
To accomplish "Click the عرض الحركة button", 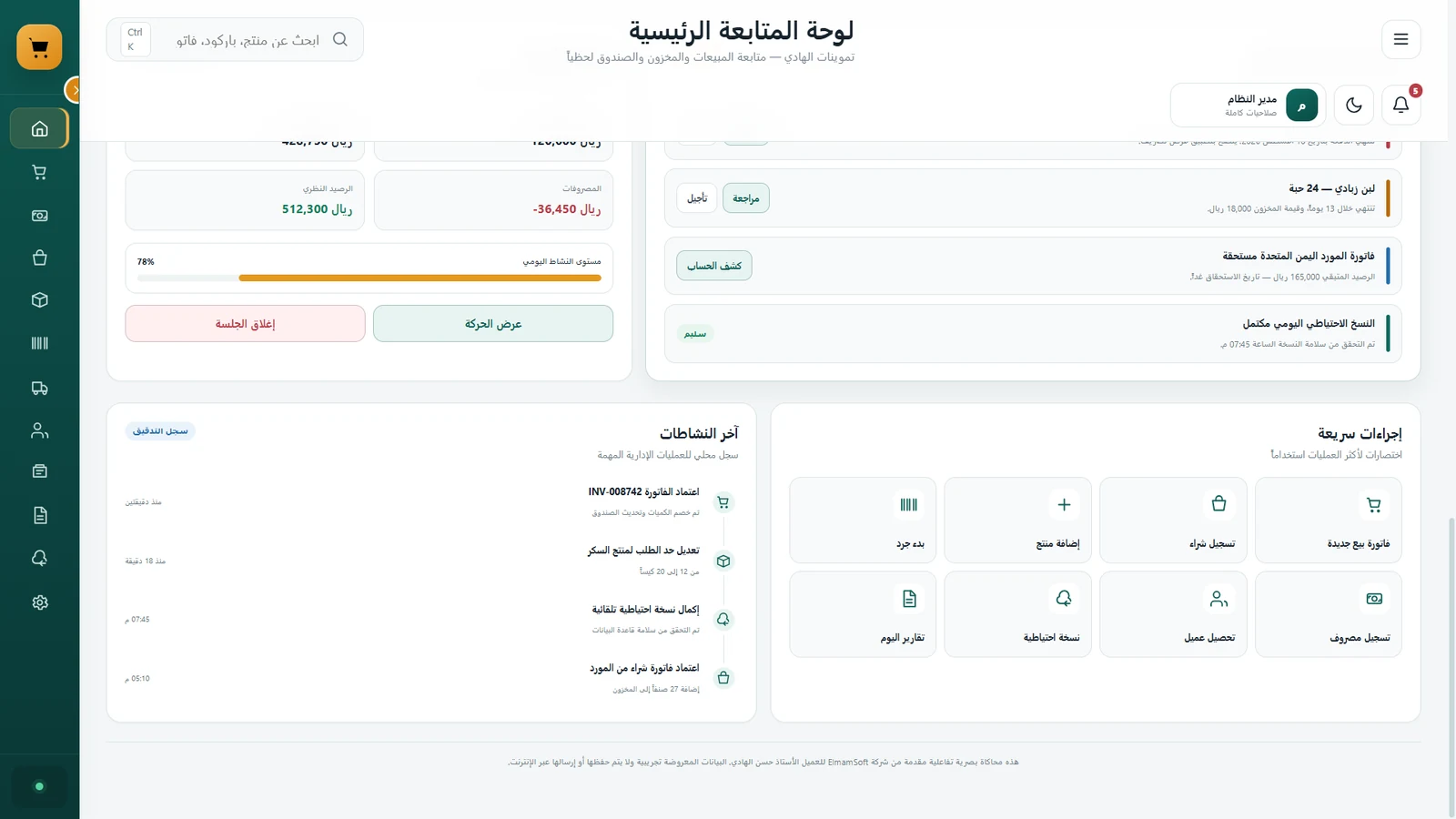I will click(x=493, y=324).
